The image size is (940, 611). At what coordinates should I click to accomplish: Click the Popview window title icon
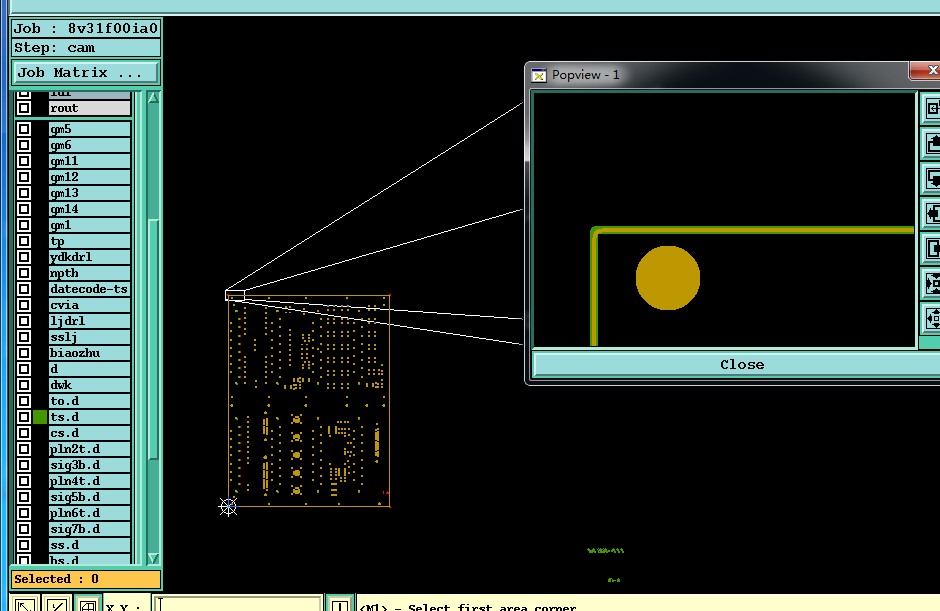tap(539, 76)
